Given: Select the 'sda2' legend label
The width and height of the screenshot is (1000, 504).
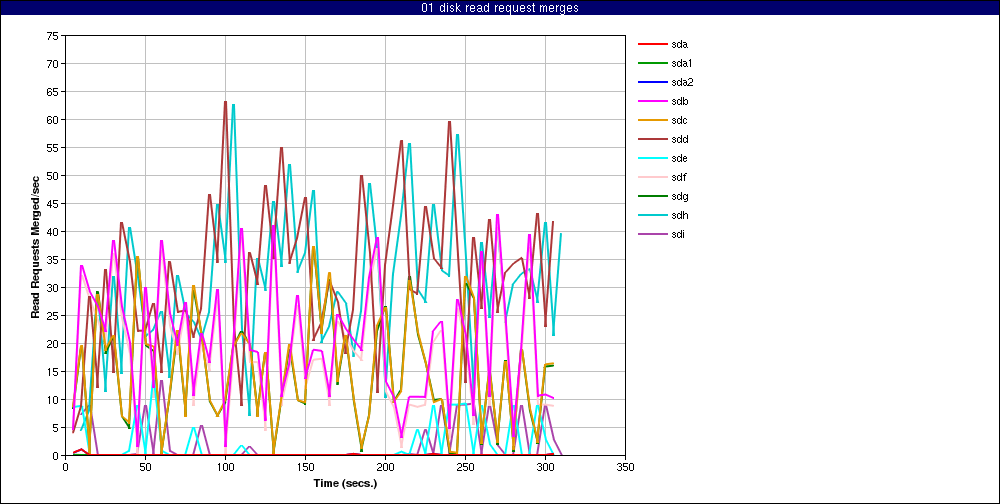Looking at the screenshot, I should (682, 82).
